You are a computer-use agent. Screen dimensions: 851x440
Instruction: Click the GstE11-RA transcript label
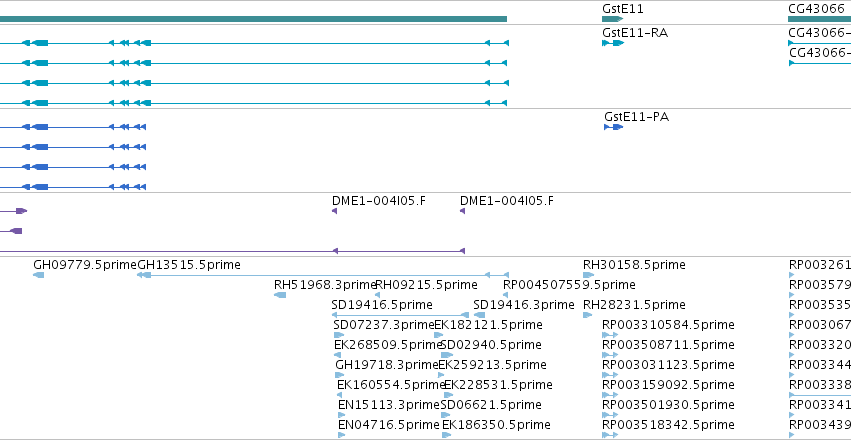point(635,33)
